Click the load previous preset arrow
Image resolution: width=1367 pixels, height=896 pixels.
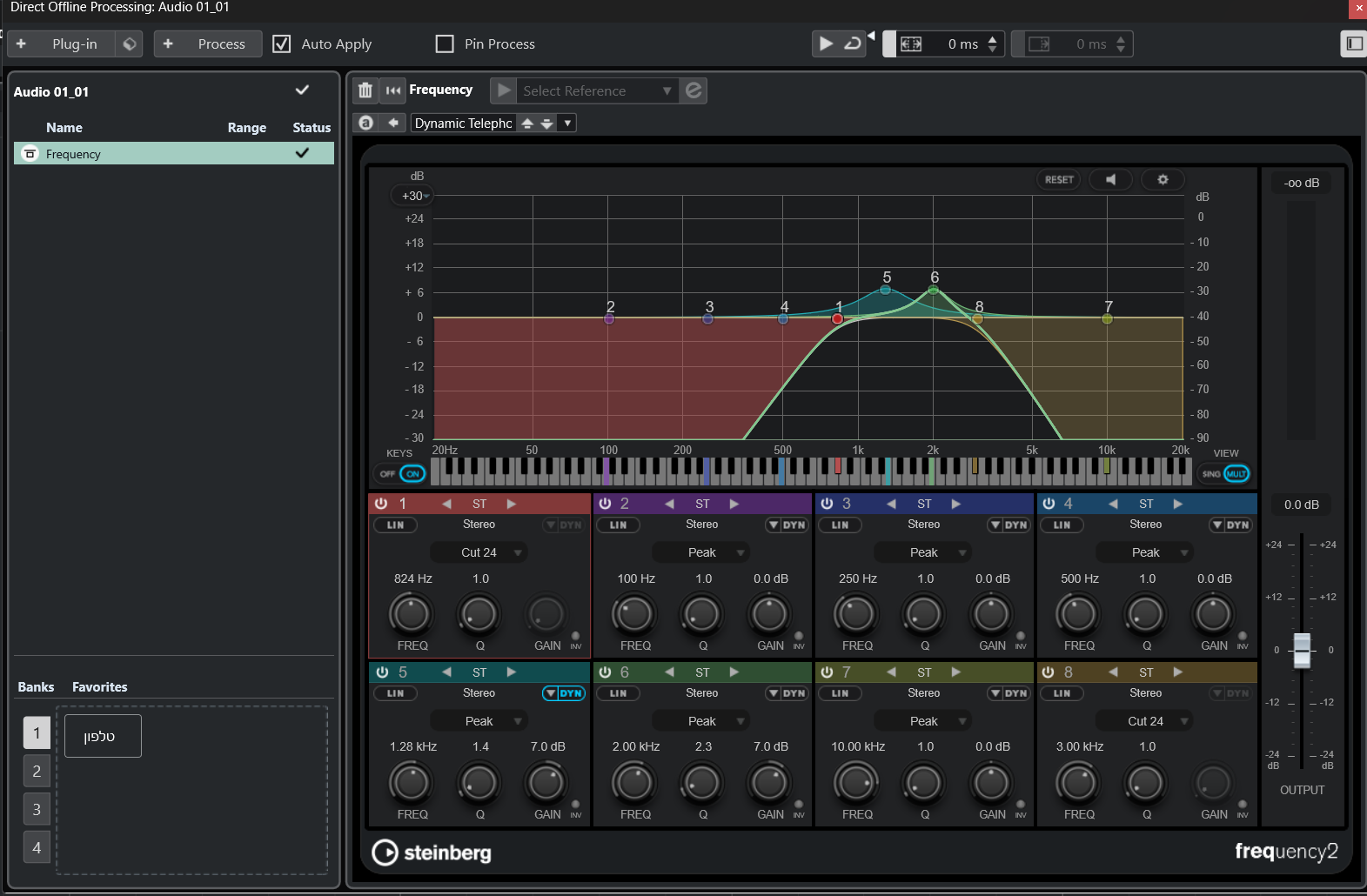click(x=527, y=124)
